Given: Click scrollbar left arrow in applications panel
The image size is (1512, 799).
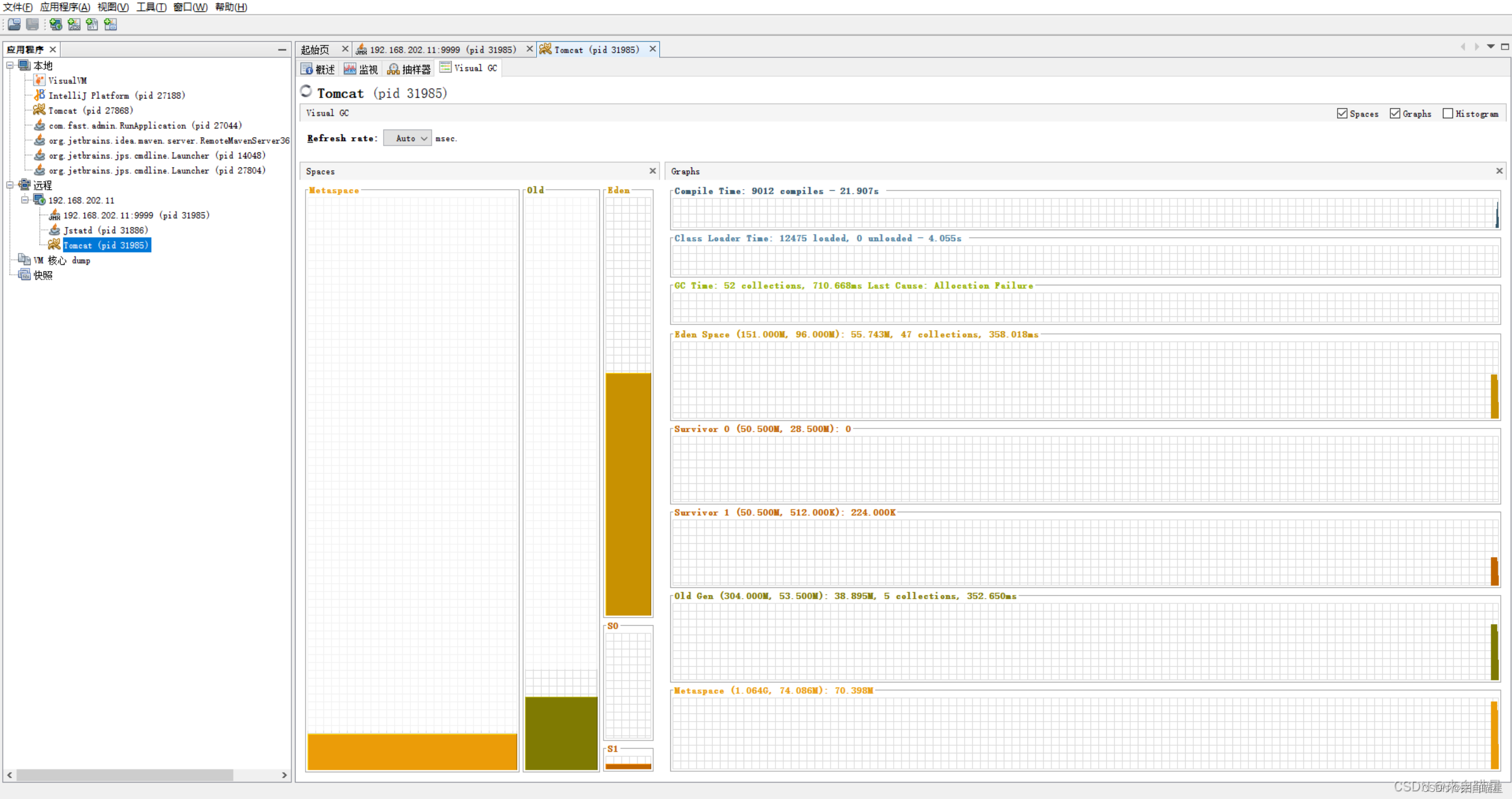Looking at the screenshot, I should pyautogui.click(x=9, y=775).
